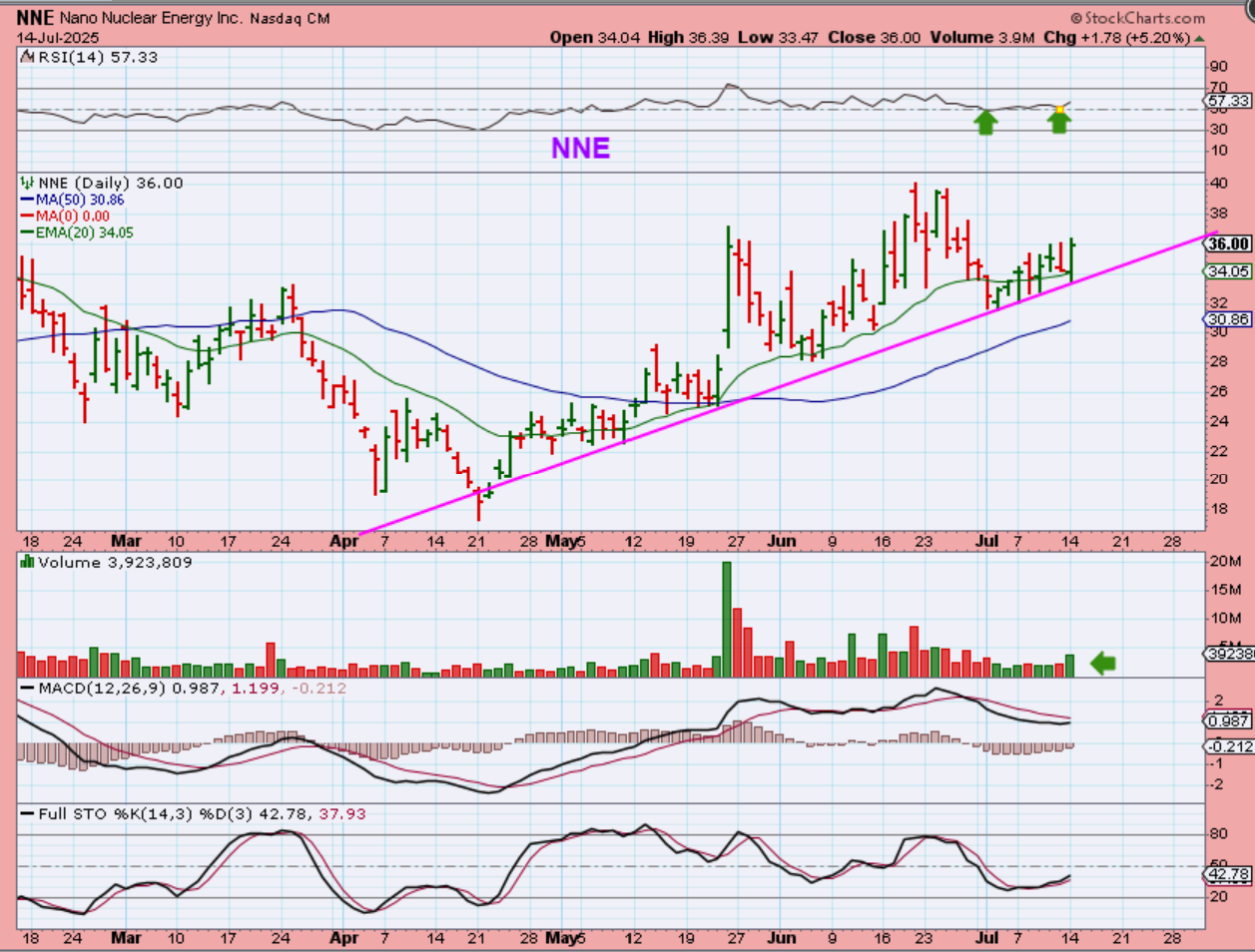Click the 18 tick on the price axis
The image size is (1255, 952).
pyautogui.click(x=1218, y=509)
